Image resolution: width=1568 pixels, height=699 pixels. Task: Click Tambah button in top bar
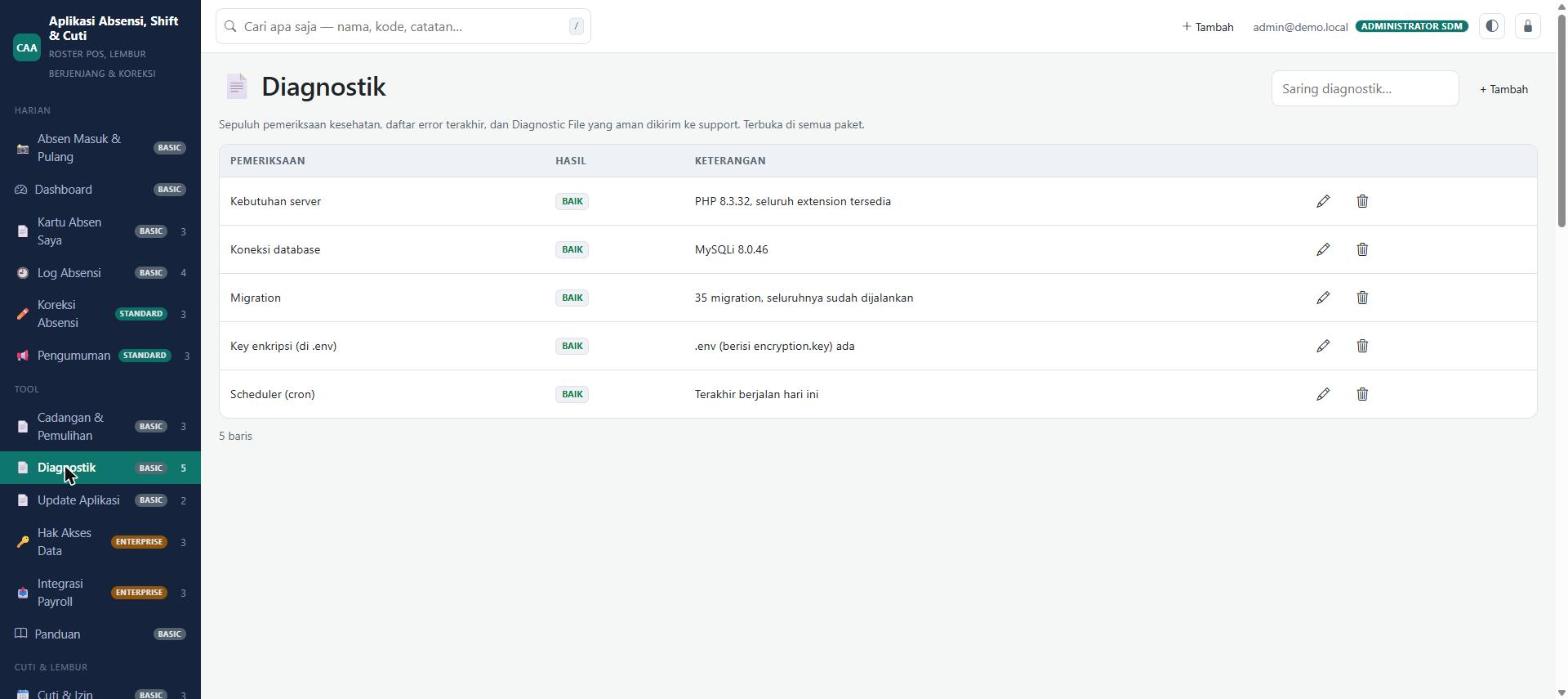click(1207, 27)
